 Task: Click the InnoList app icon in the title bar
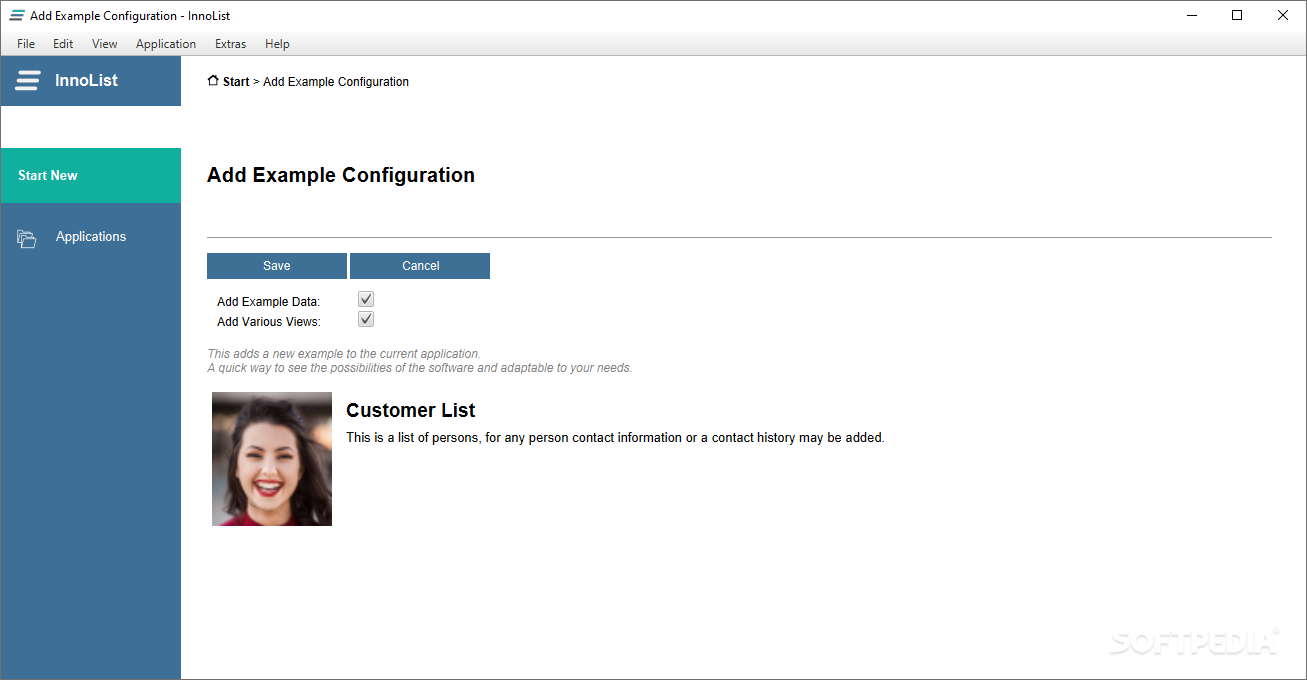point(17,15)
